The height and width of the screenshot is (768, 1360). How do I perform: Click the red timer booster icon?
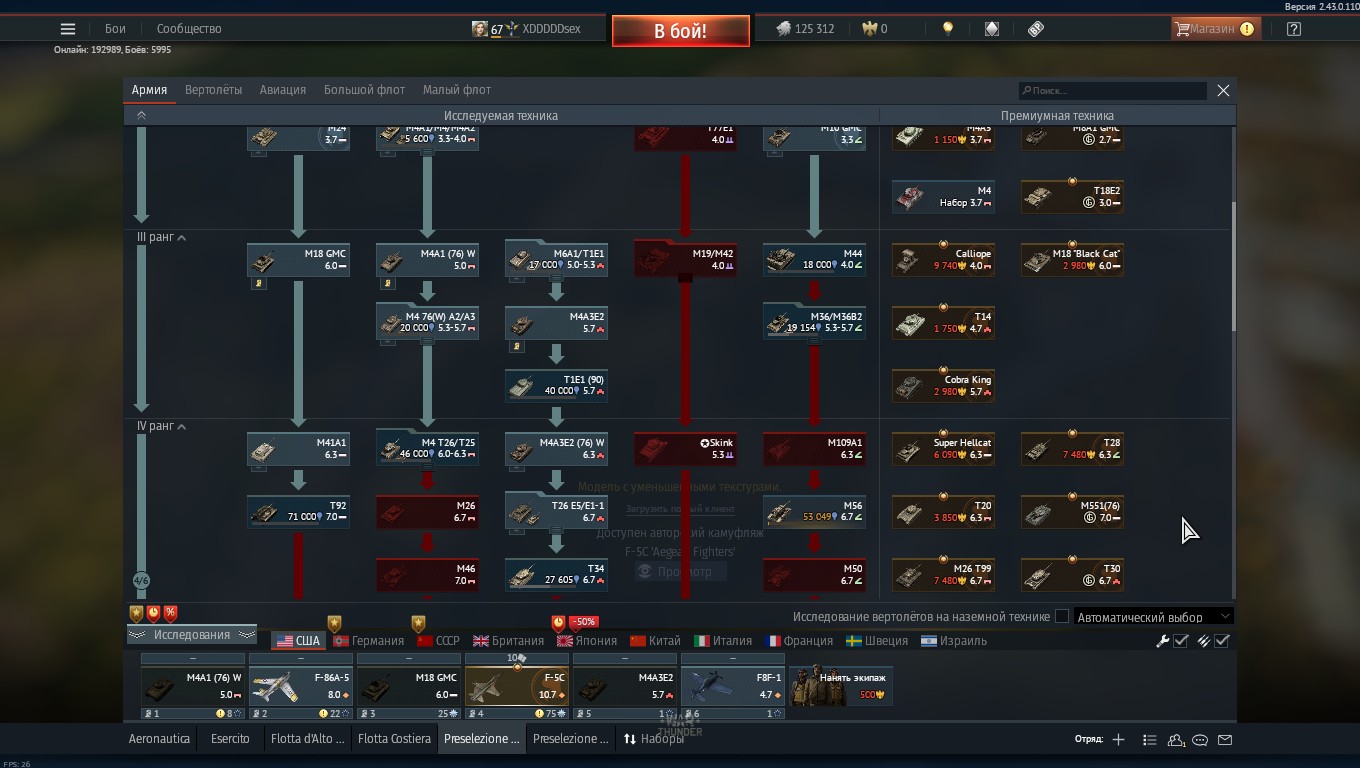click(153, 613)
